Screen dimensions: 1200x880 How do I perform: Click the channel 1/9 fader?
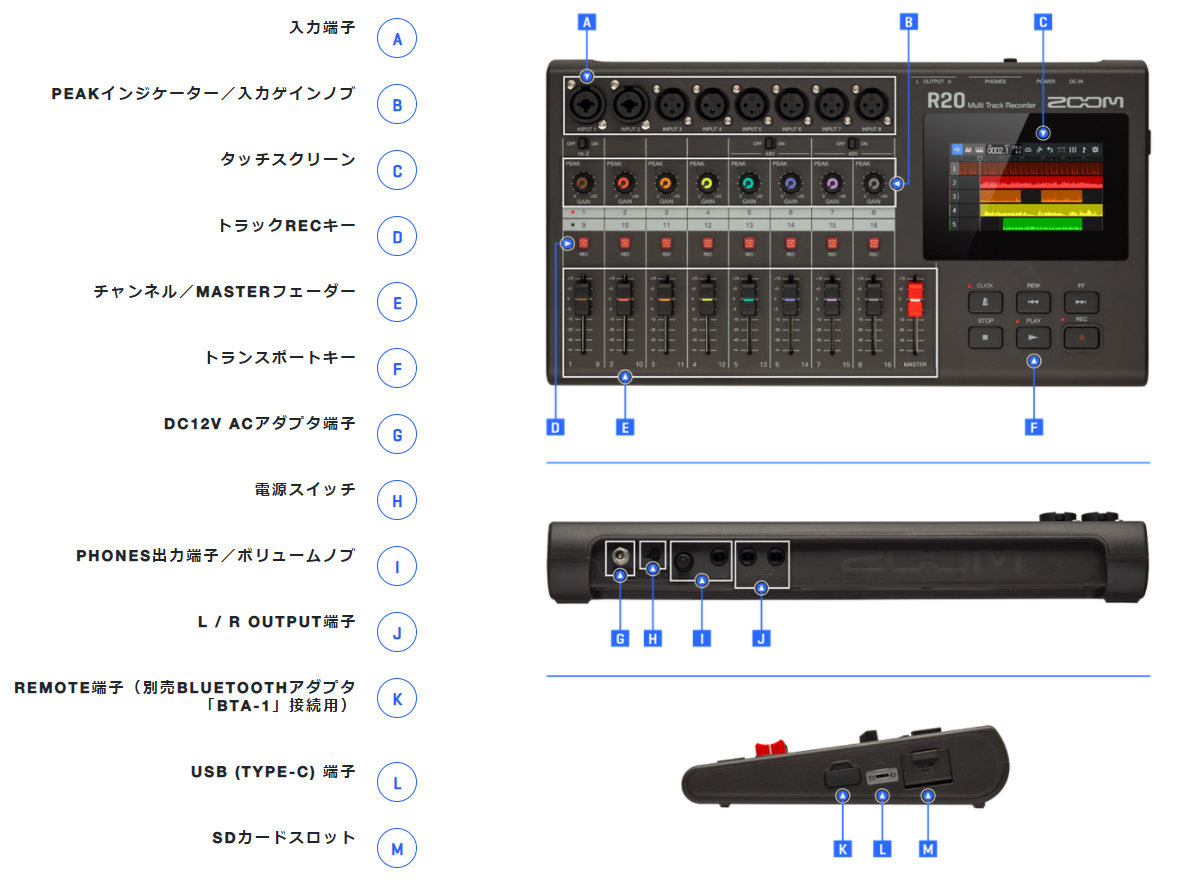click(x=584, y=298)
